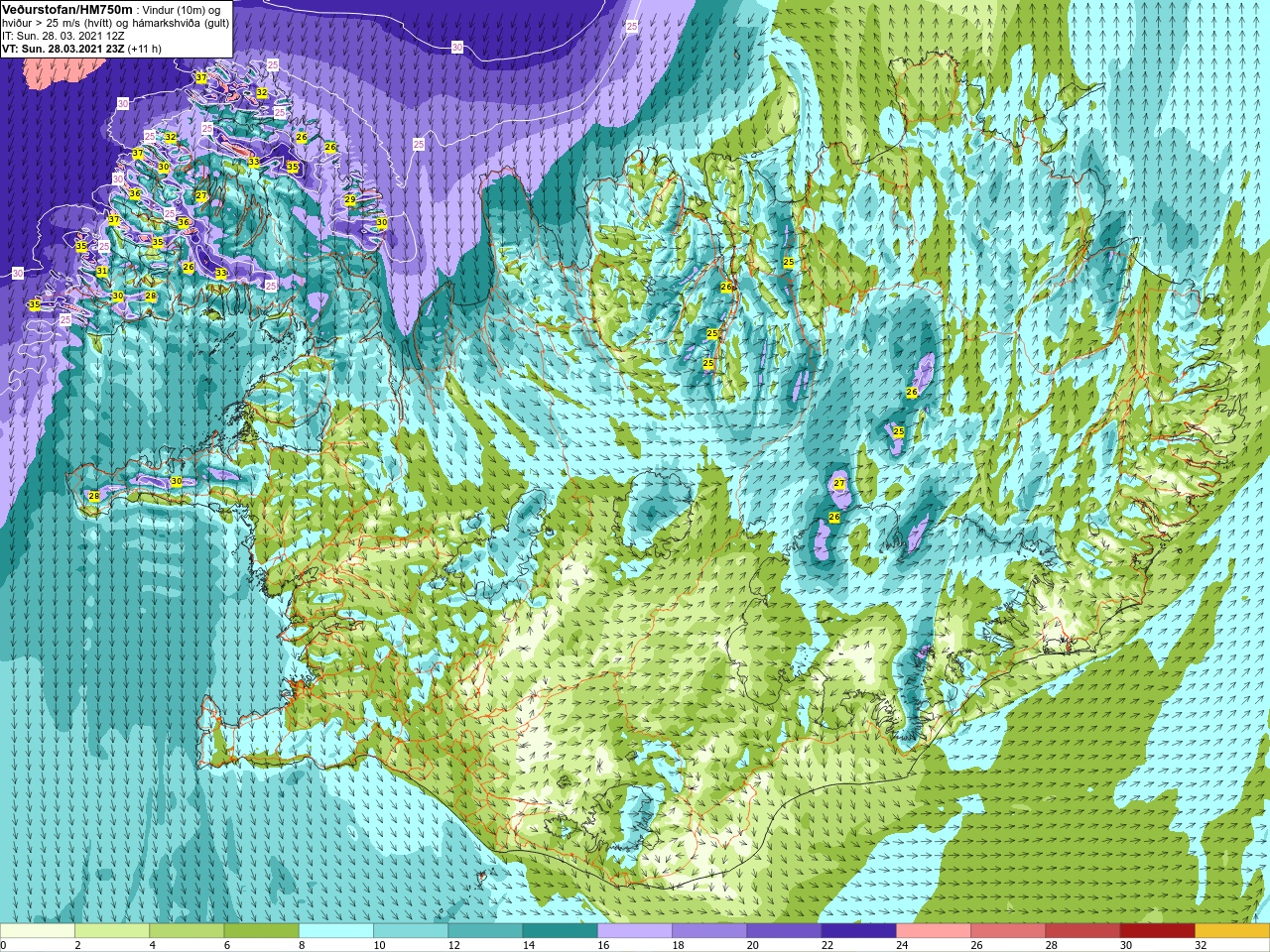
Task: Click the 18–20 m/s legend color swatch
Action: pos(709,931)
